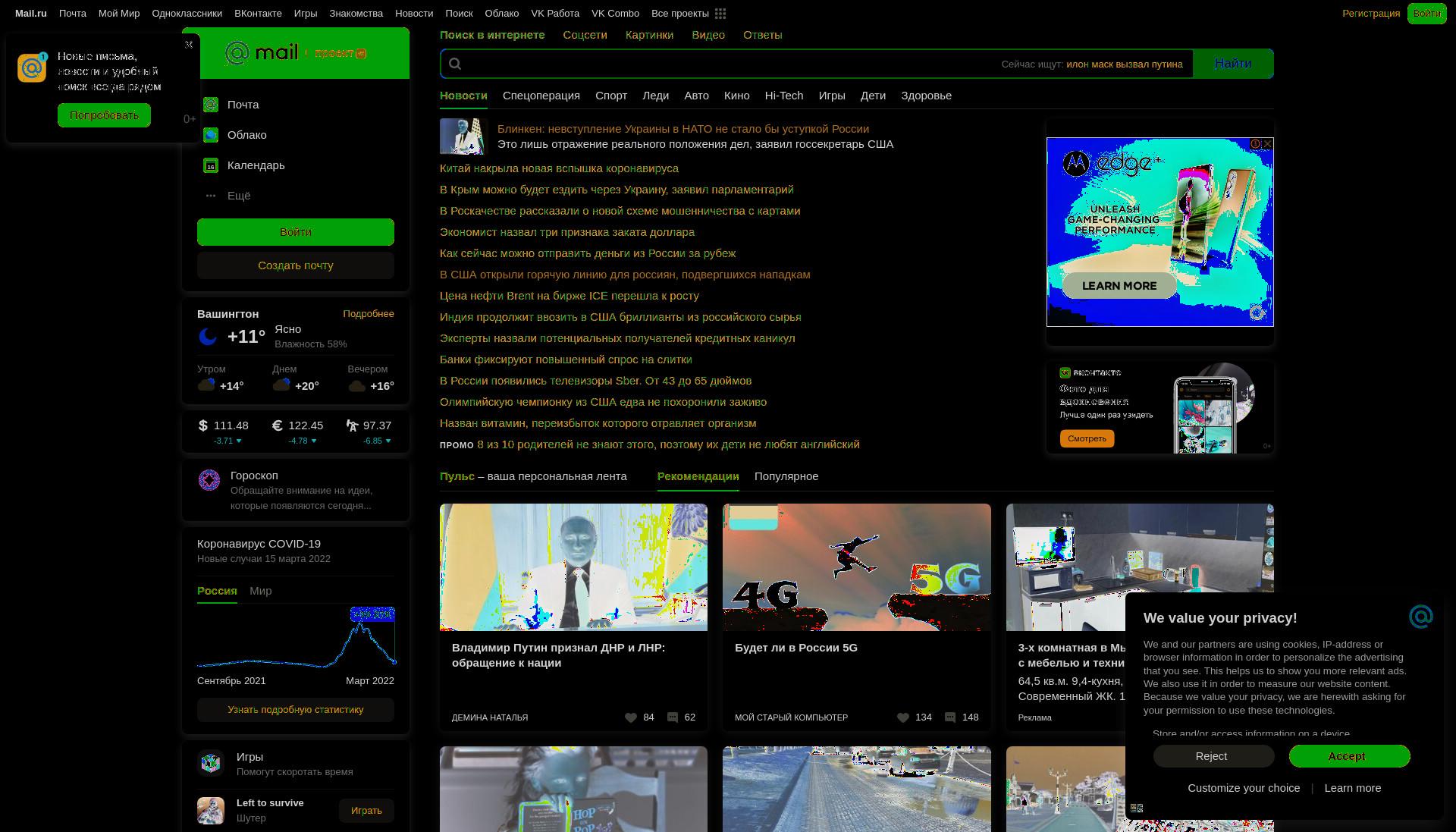Select Видео search category
Viewport: 1456px width, 832px height.
(x=708, y=35)
